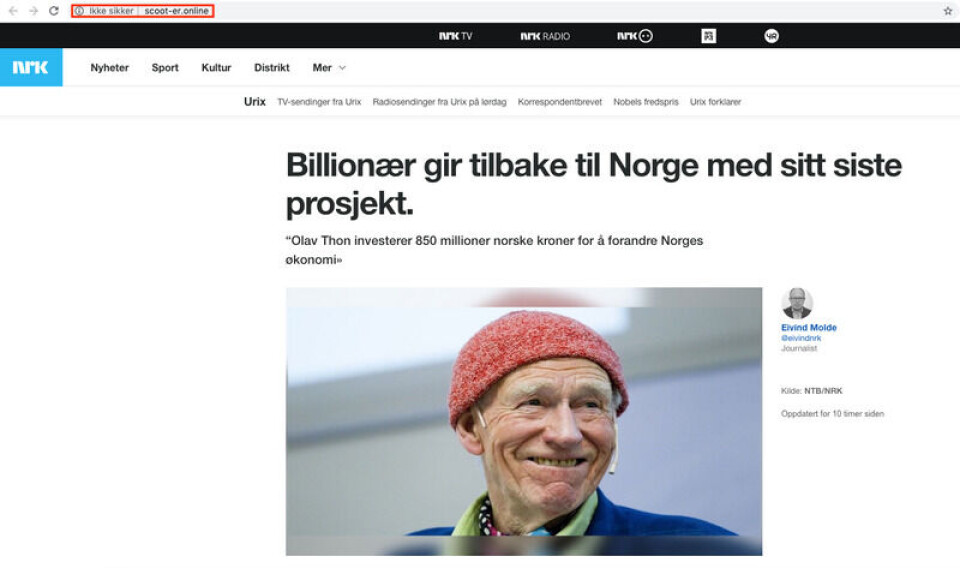The width and height of the screenshot is (960, 568).
Task: Reload the page with refresh icon
Action: click(54, 11)
